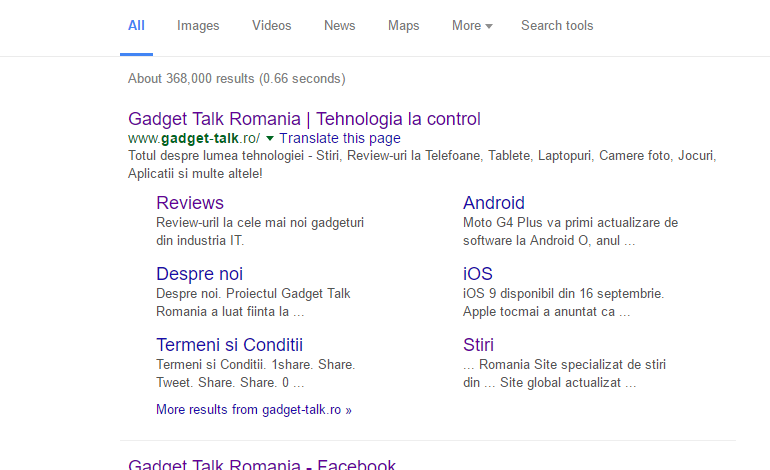Screen dimensions: 770x470
Task: Open the Videos search tab
Action: tap(272, 26)
